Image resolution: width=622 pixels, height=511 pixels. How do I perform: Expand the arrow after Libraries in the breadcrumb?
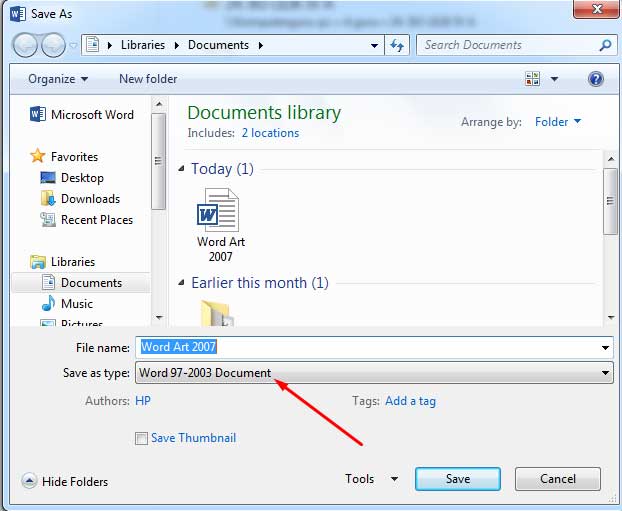177,45
